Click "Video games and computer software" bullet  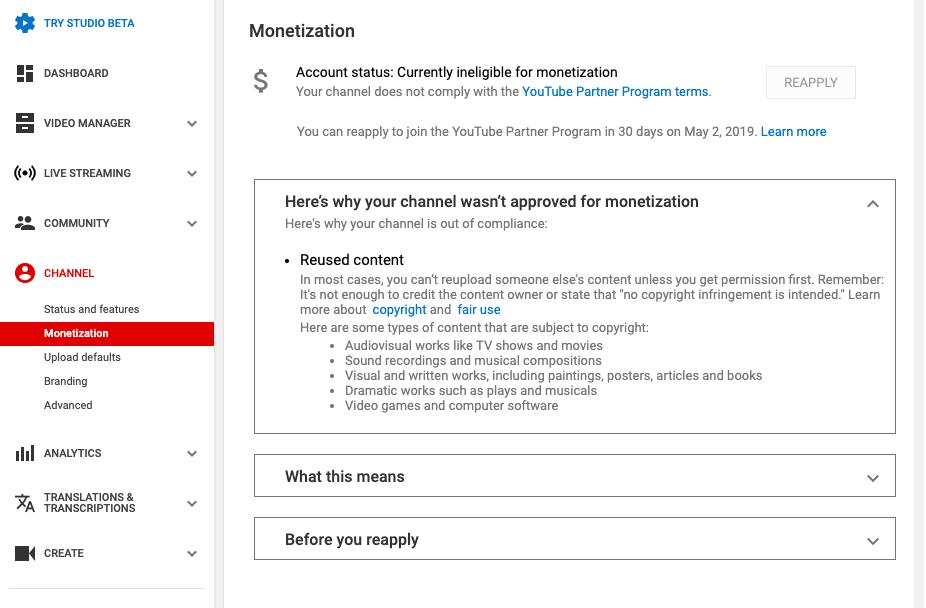pyautogui.click(x=451, y=406)
